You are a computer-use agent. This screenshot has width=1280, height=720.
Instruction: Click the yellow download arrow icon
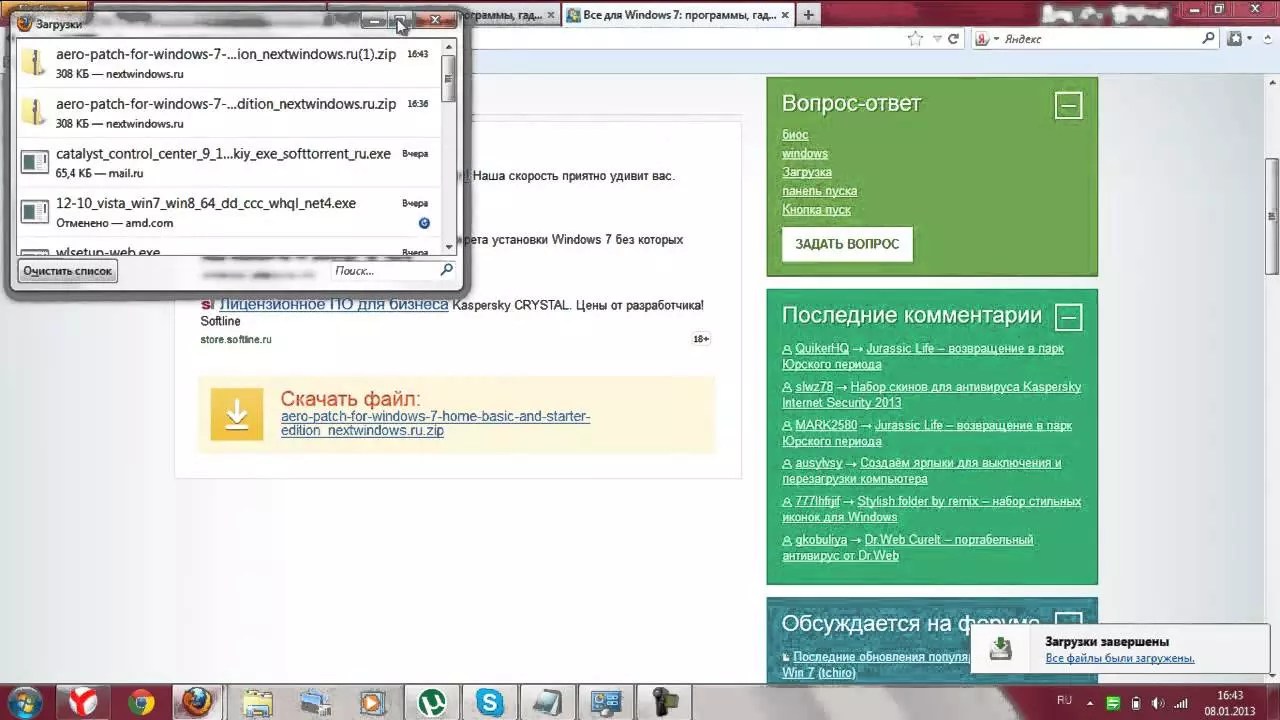237,414
